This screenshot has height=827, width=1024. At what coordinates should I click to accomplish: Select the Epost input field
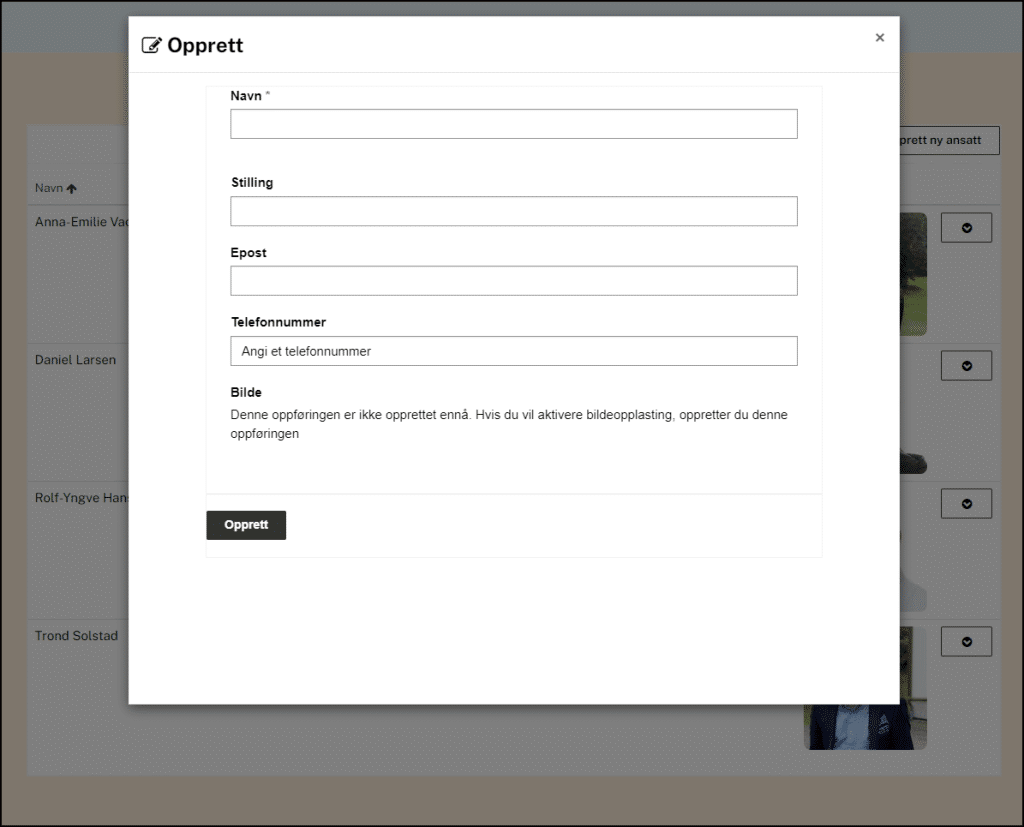pyautogui.click(x=513, y=280)
